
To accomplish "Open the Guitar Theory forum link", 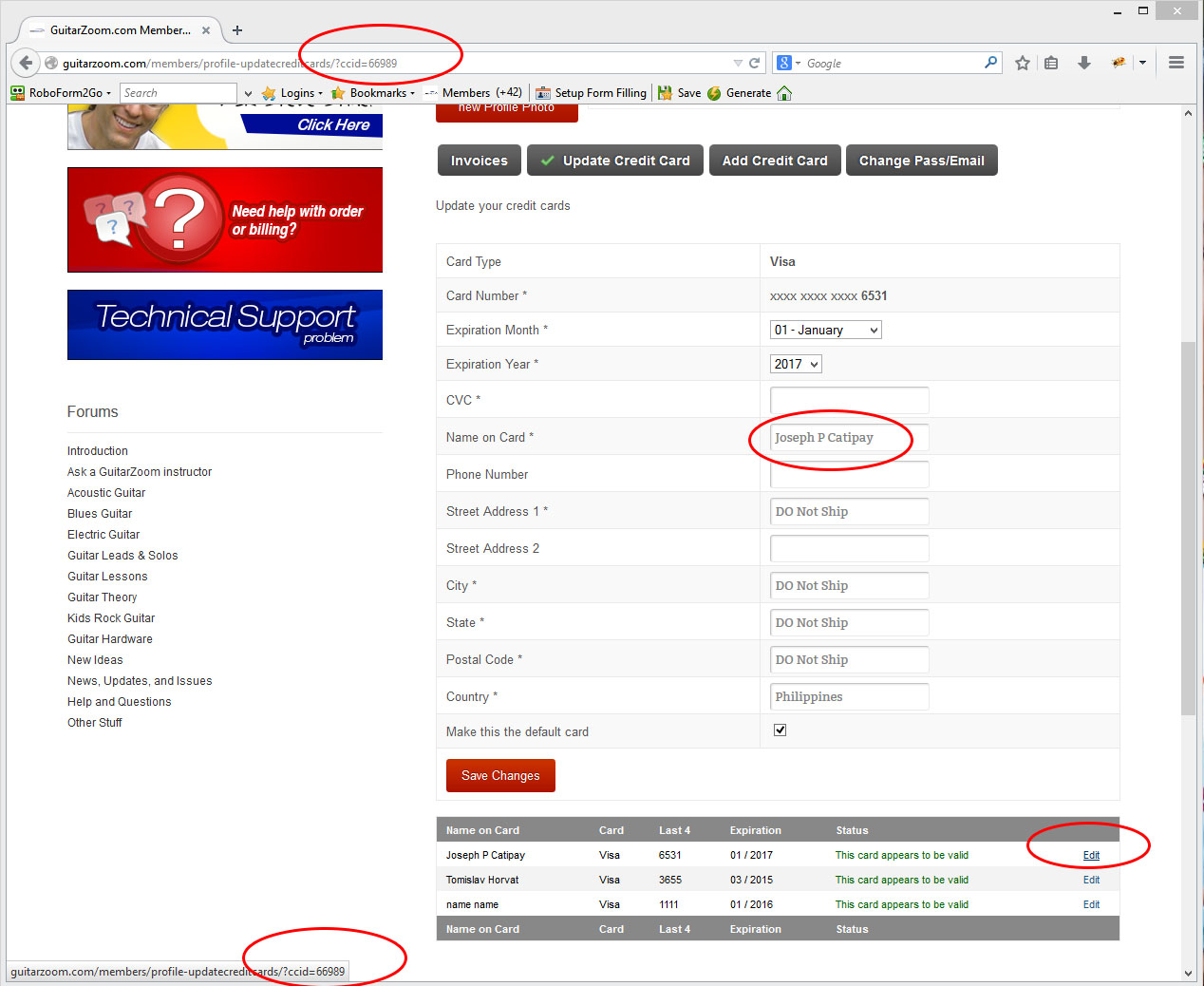I will pos(103,597).
